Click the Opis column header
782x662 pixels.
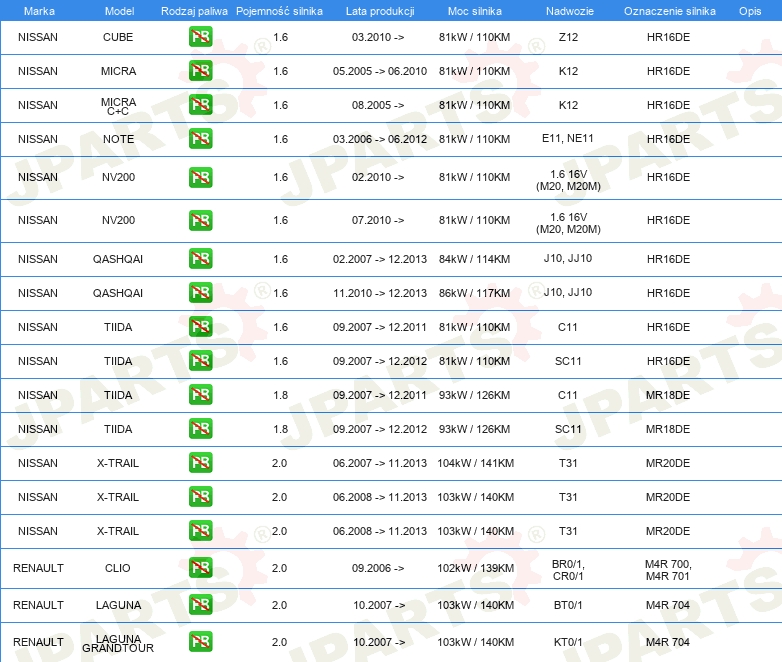(x=750, y=11)
